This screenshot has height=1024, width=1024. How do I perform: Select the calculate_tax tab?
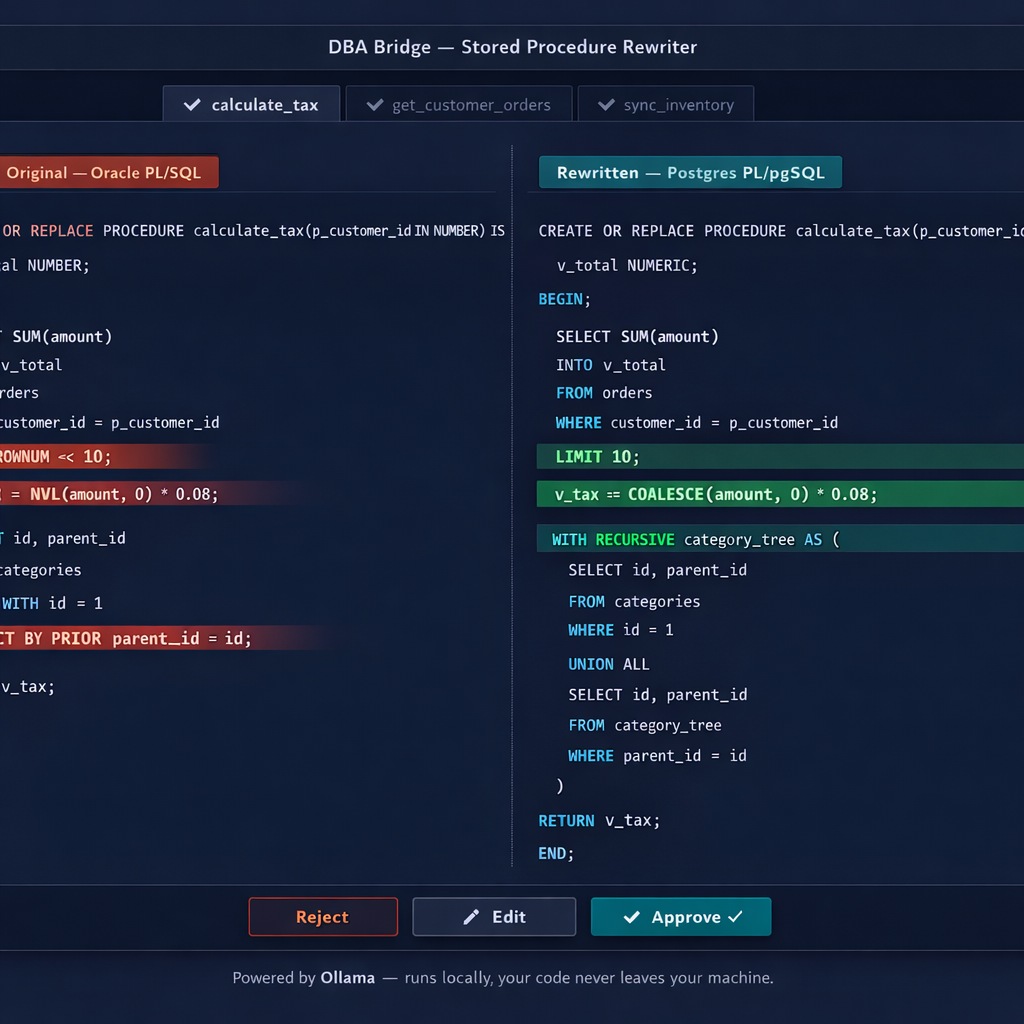coord(251,104)
